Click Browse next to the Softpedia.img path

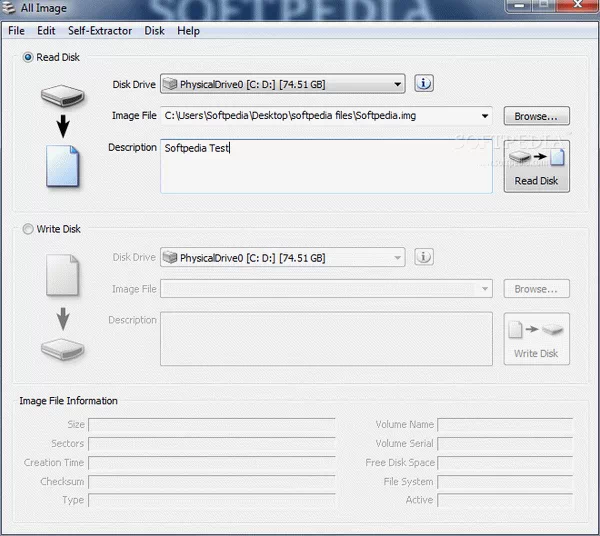pos(536,116)
